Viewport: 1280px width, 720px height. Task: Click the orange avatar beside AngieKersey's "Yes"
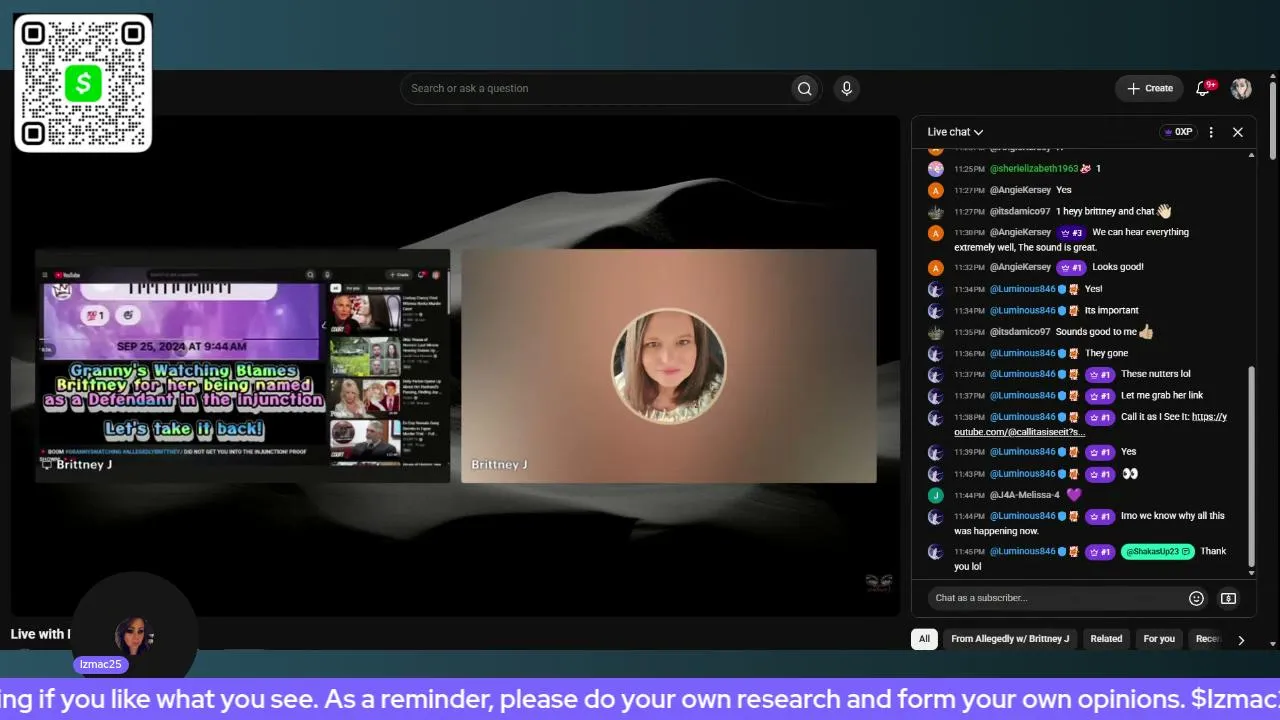pos(935,190)
